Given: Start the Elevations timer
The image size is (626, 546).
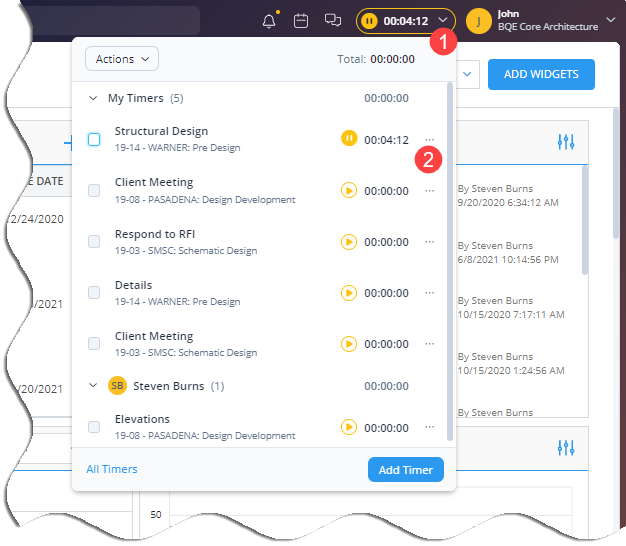Looking at the screenshot, I should 349,427.
